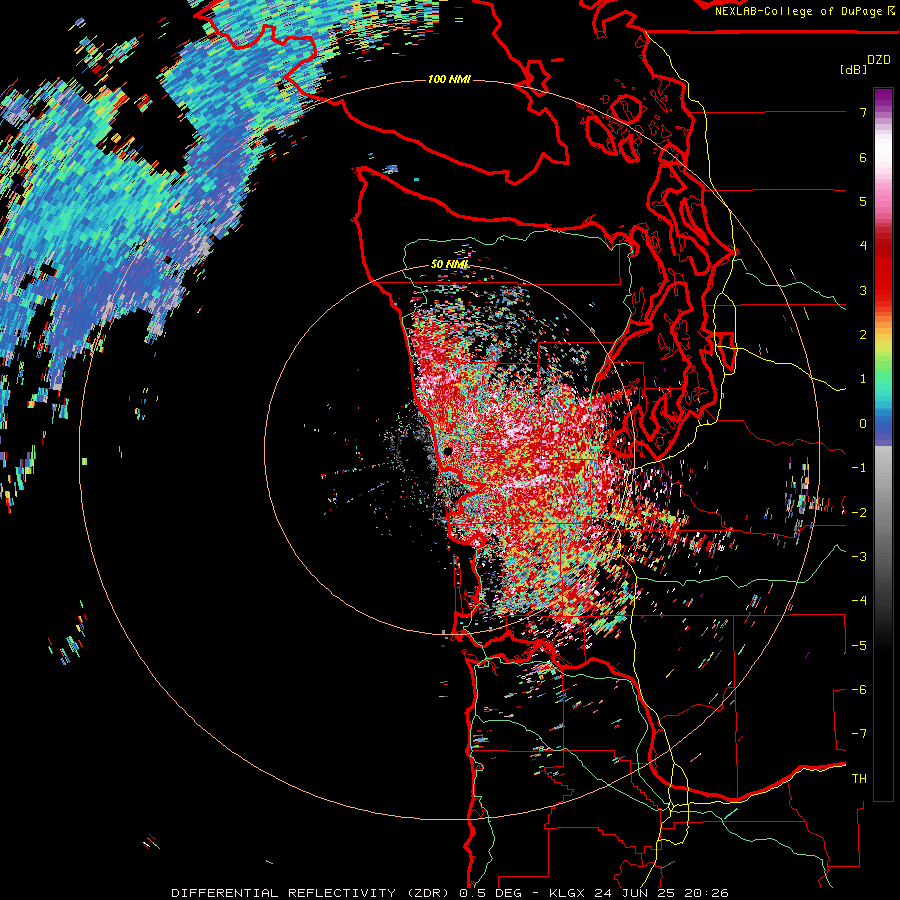Click the [dB] units label
Image resolution: width=900 pixels, height=900 pixels.
pyautogui.click(x=854, y=70)
